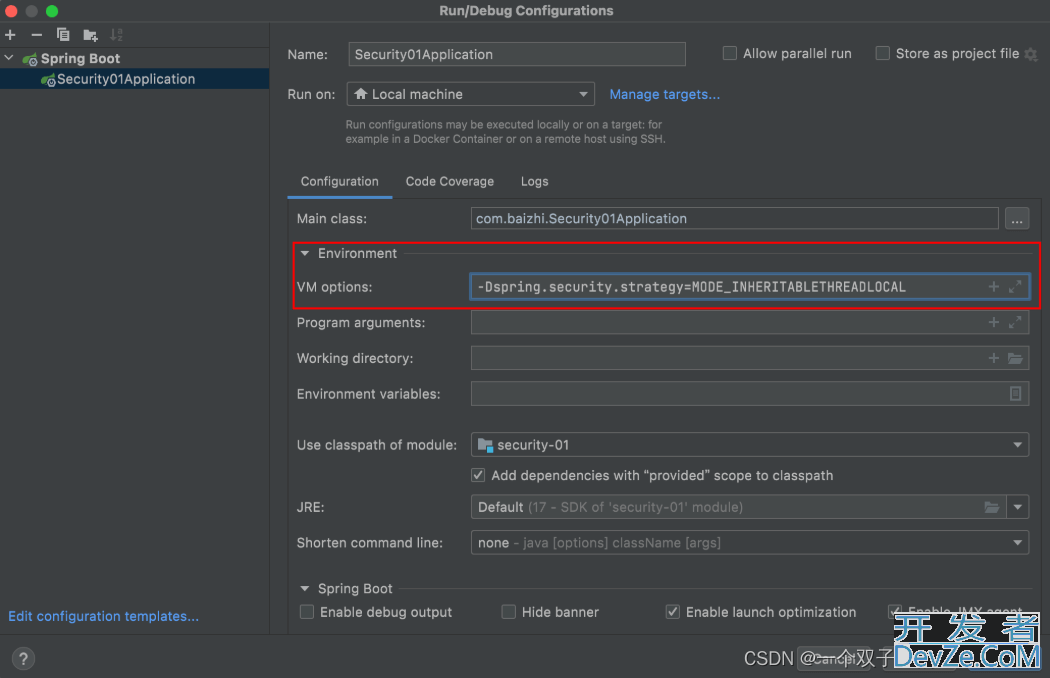
Task: Click the home icon in Run on field
Action: click(x=360, y=94)
